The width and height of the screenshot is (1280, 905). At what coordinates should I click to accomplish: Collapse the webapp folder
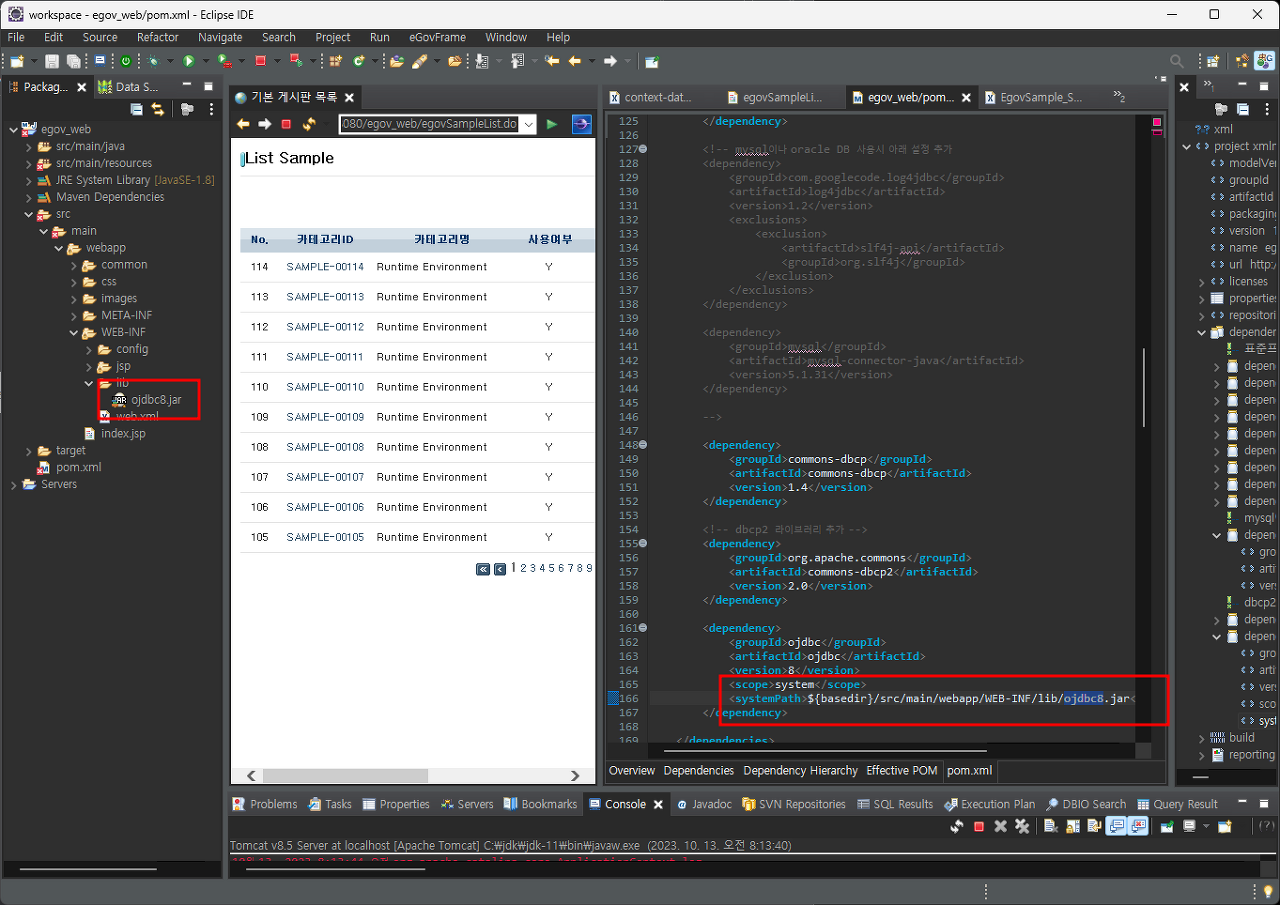[x=59, y=248]
